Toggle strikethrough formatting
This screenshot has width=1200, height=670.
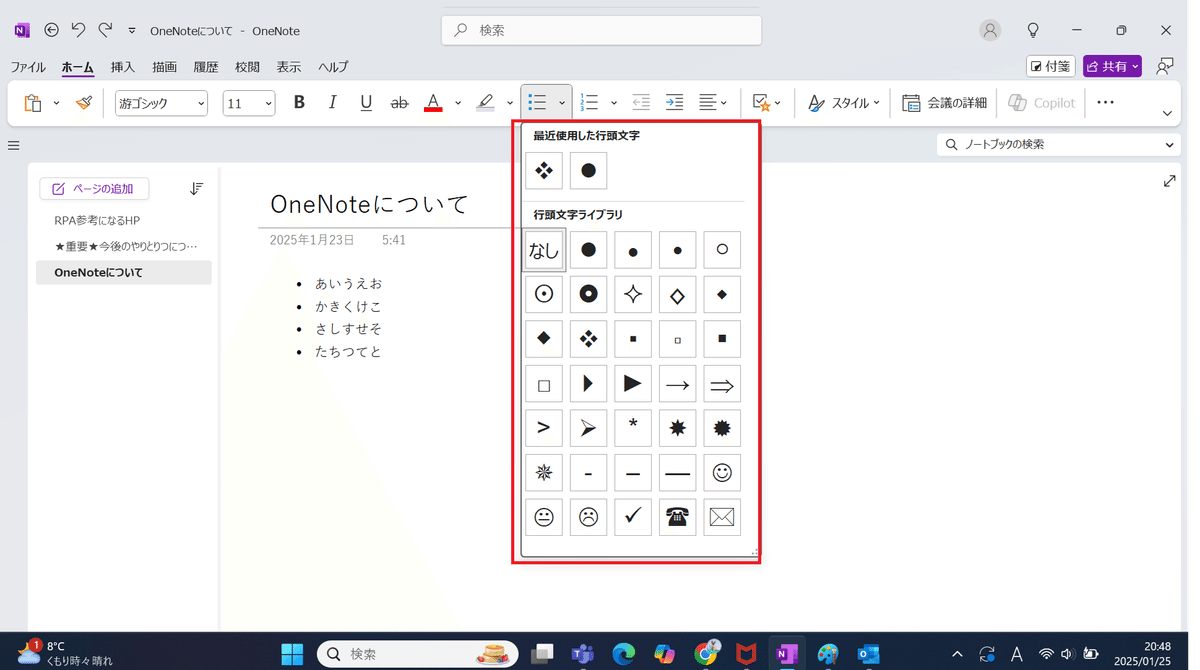coord(399,103)
